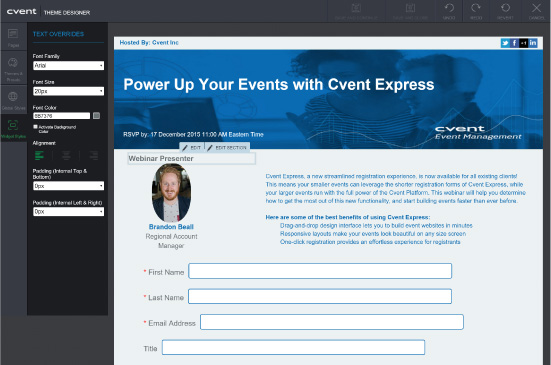Click the Cvent Event Management logo in banner

478,133
